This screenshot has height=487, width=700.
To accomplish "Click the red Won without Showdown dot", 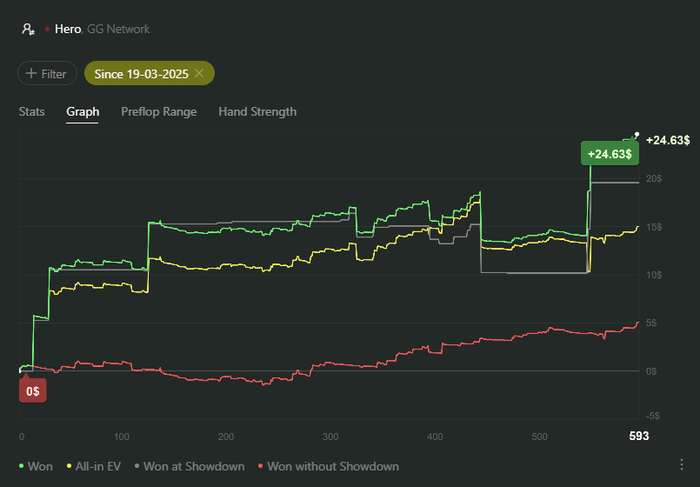I will (x=262, y=466).
